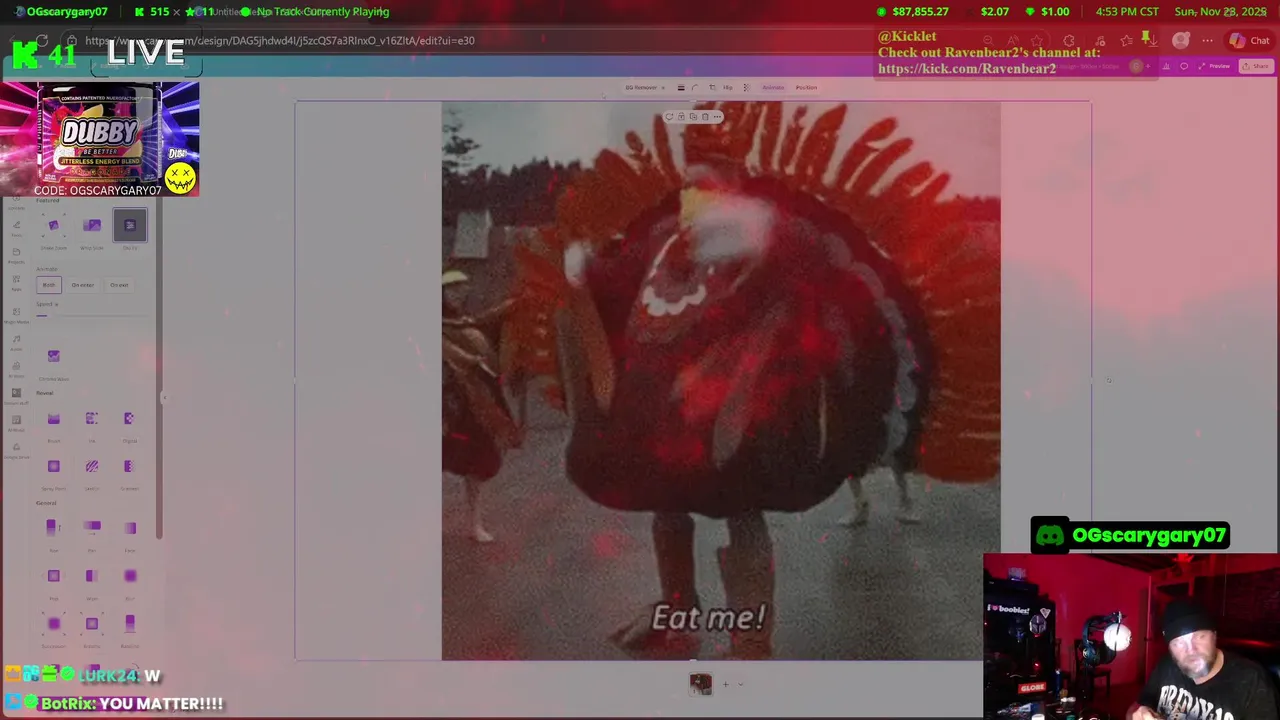1280x720 pixels.
Task: Select the highlighted third featured animation
Action: click(x=129, y=226)
